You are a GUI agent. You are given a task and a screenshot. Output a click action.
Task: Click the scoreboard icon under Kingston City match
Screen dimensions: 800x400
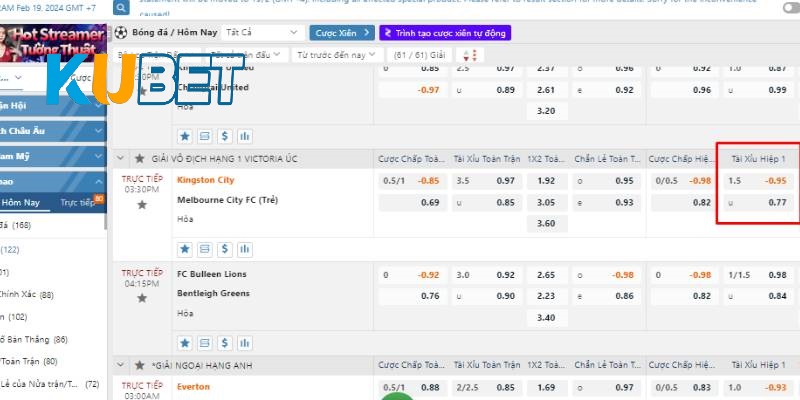click(x=205, y=248)
